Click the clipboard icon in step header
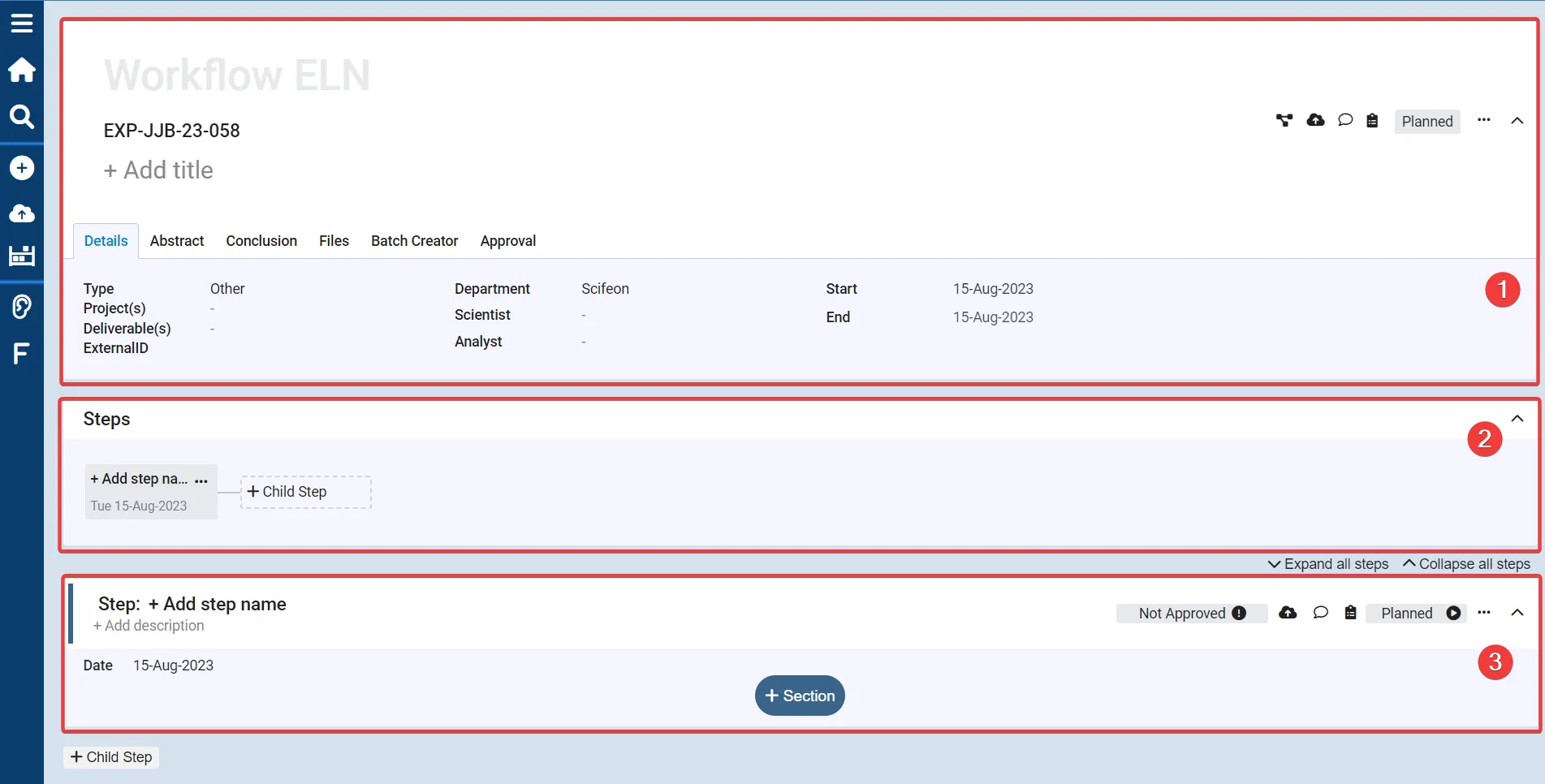Viewport: 1545px width, 784px height. coord(1350,613)
